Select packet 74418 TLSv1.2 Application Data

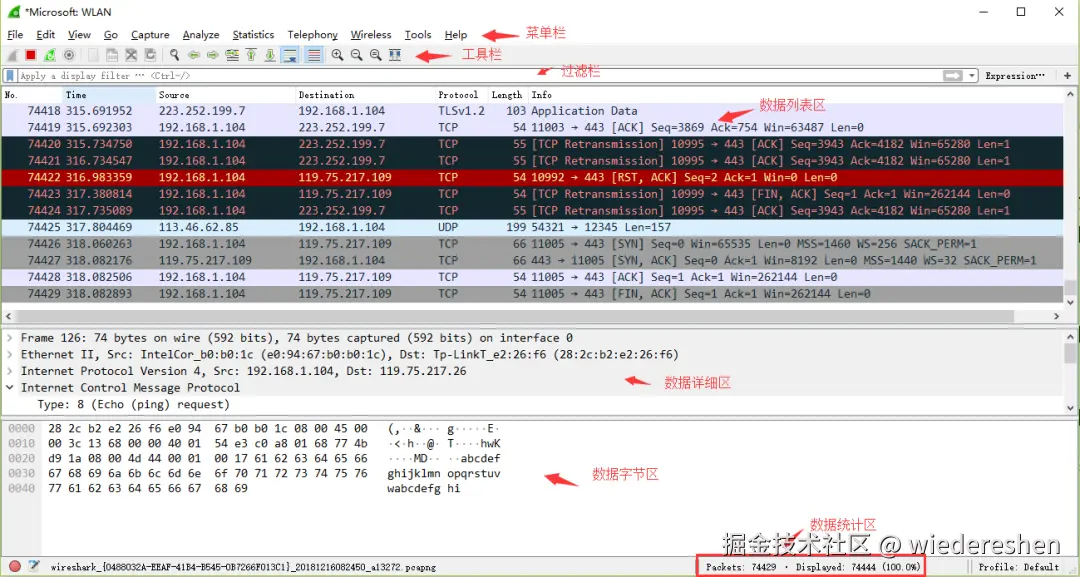[x=532, y=111]
